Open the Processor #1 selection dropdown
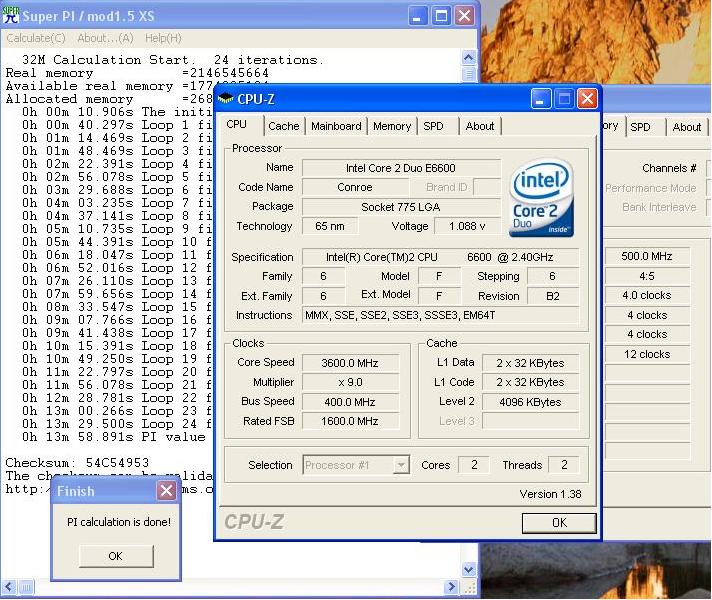Viewport: 712px width, 600px height. tap(400, 465)
